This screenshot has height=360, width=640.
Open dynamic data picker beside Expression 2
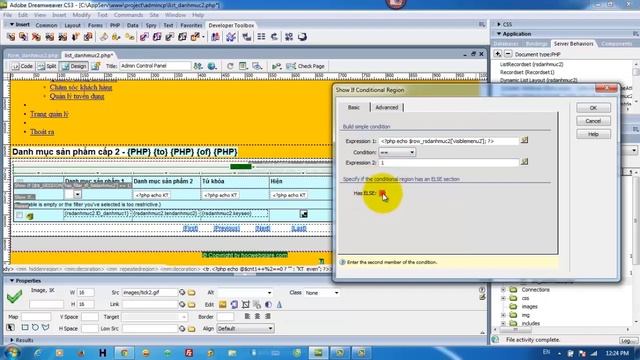[524, 162]
